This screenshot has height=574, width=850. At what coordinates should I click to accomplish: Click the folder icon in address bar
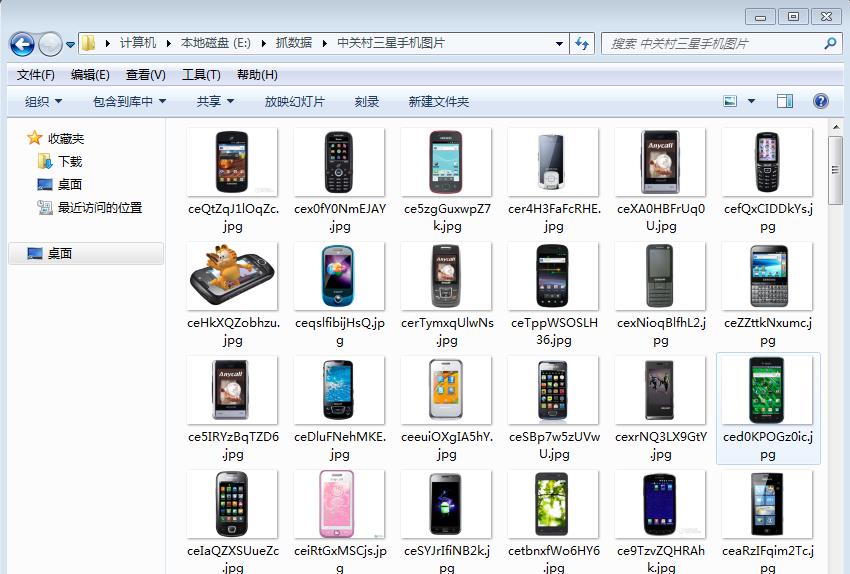88,43
